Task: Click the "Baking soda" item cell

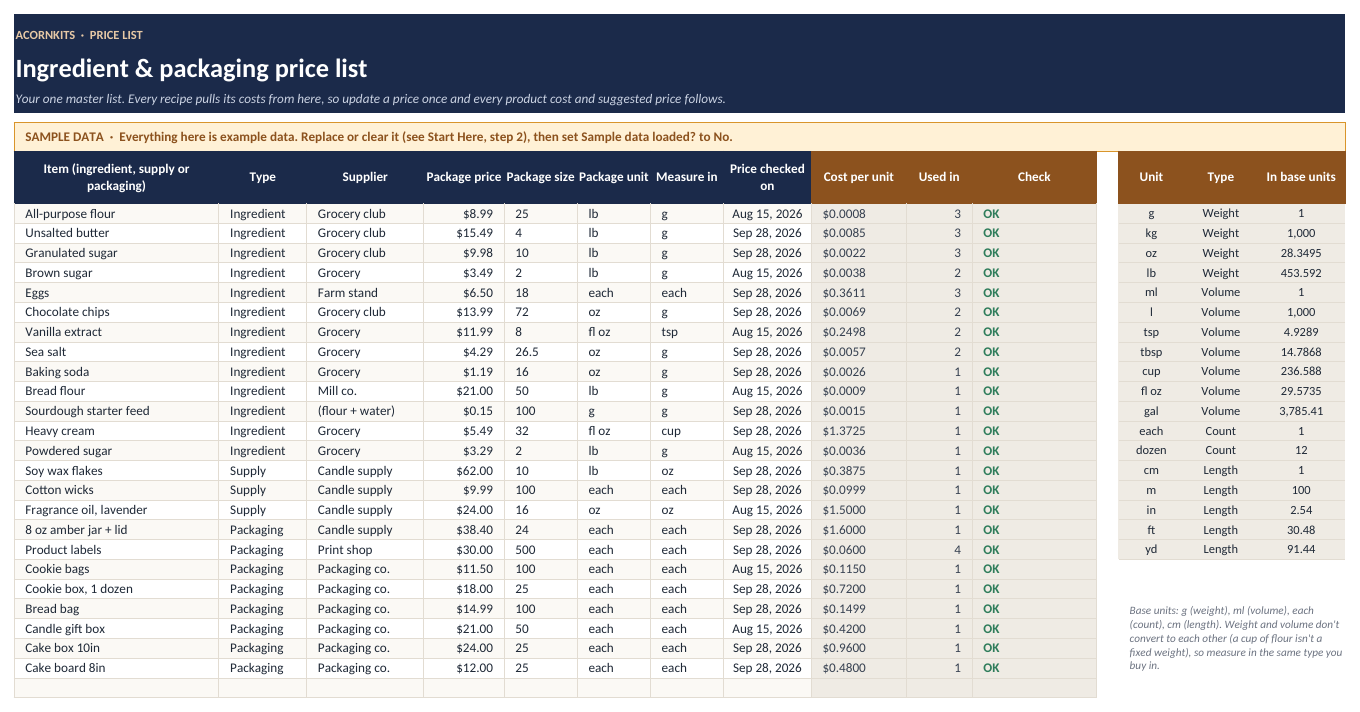Action: 116,372
